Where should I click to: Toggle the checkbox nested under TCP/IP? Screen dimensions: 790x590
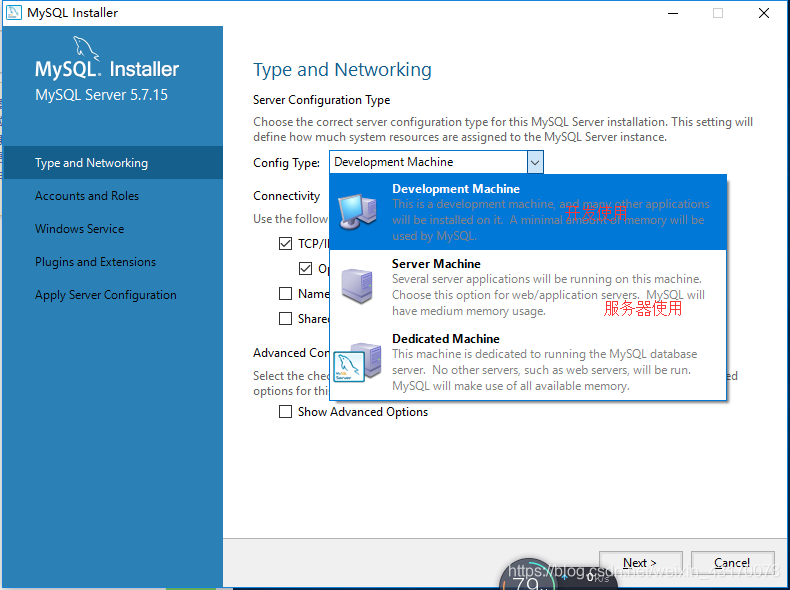pyautogui.click(x=305, y=269)
